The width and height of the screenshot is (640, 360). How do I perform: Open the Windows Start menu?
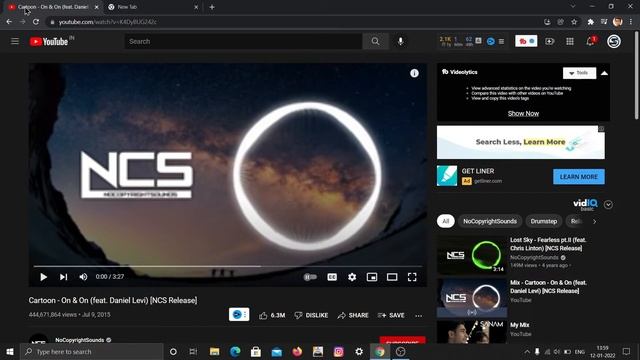click(x=10, y=351)
